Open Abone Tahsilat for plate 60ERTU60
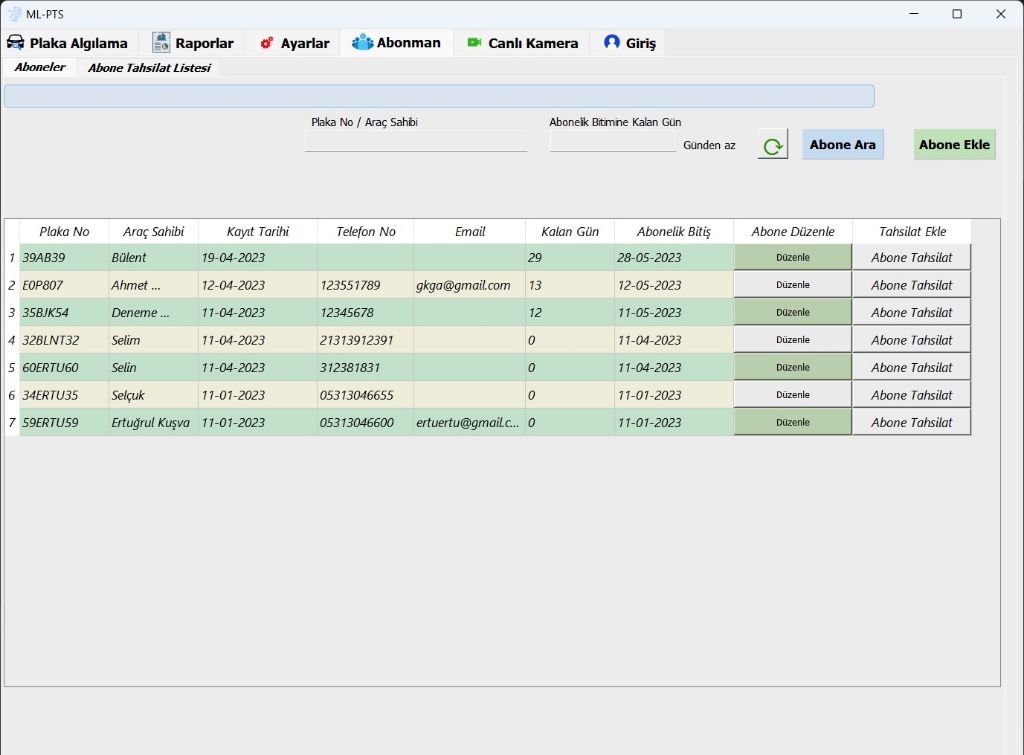Image resolution: width=1024 pixels, height=755 pixels. 912,367
